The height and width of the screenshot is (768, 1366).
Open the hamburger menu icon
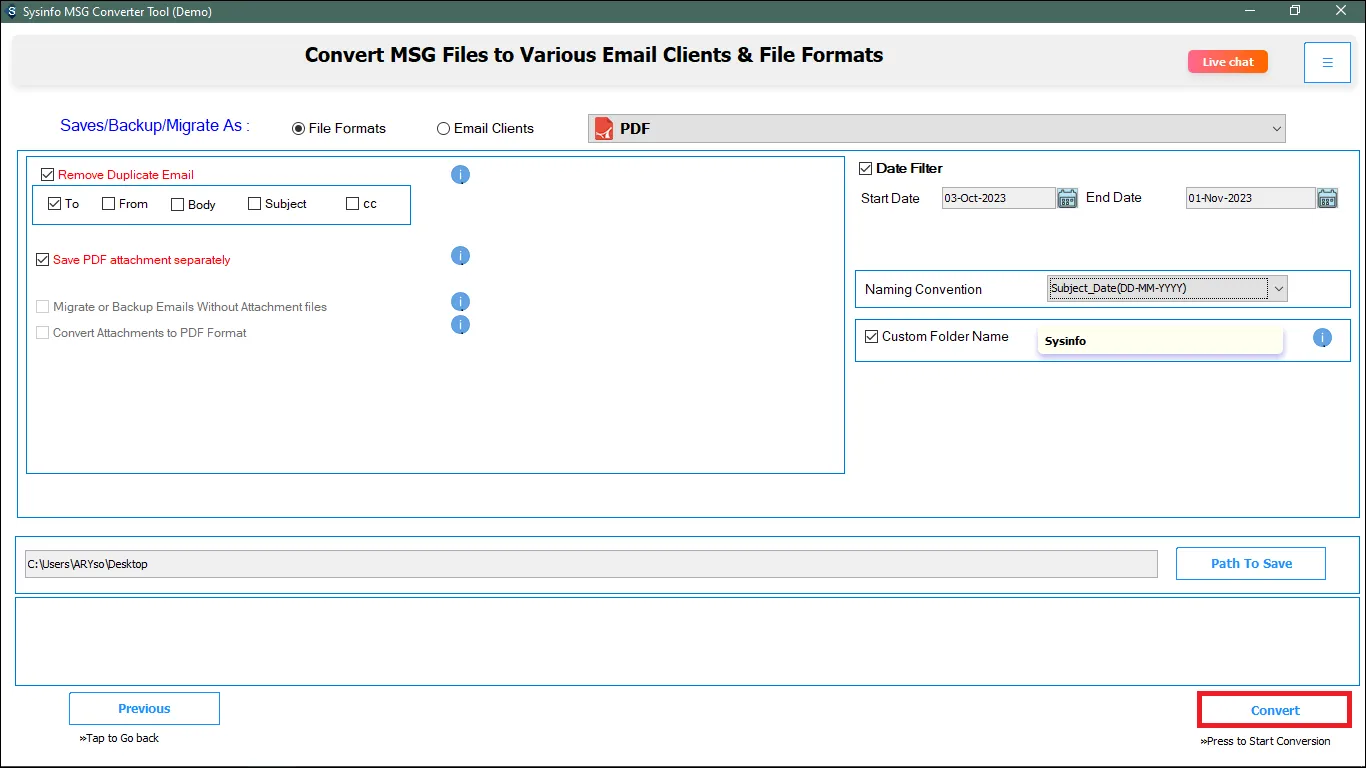(x=1327, y=62)
